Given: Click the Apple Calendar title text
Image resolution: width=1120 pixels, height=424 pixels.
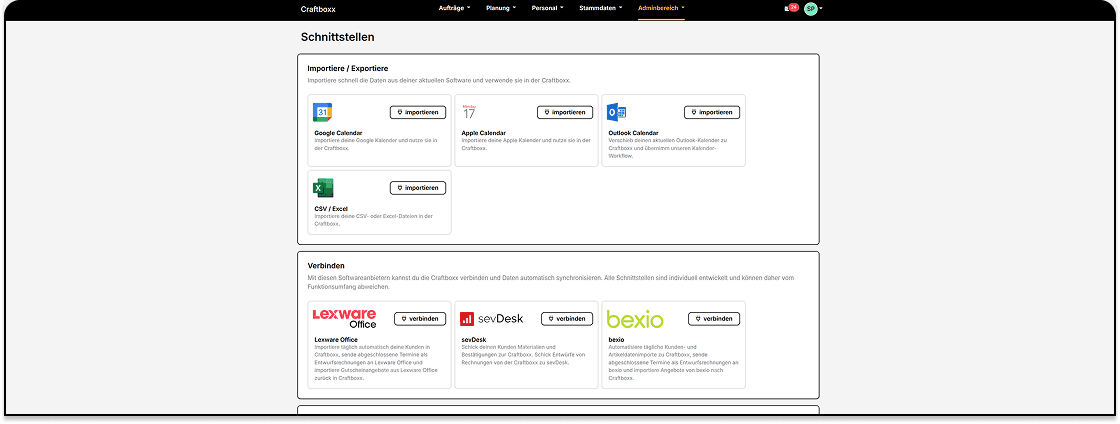Looking at the screenshot, I should click(x=484, y=133).
